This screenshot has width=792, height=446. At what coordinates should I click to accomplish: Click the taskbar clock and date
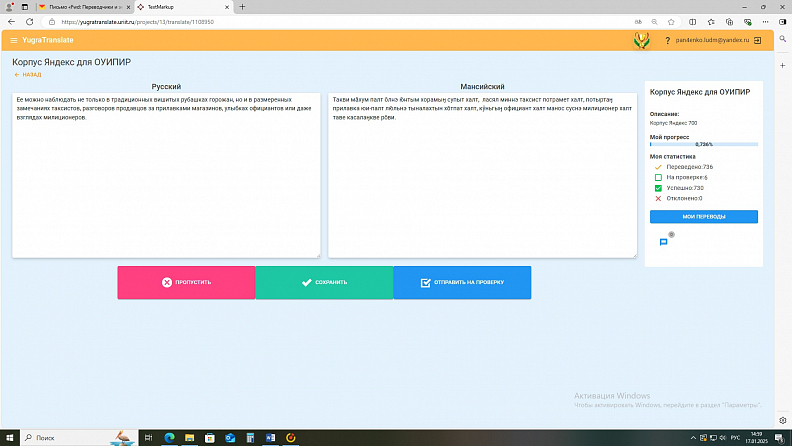pos(756,438)
